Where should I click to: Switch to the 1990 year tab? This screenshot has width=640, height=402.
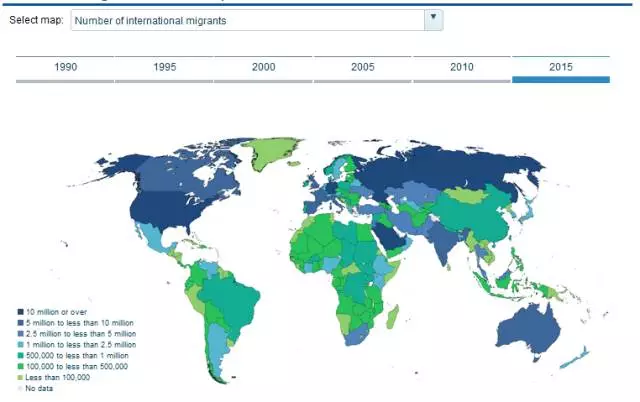pos(65,67)
